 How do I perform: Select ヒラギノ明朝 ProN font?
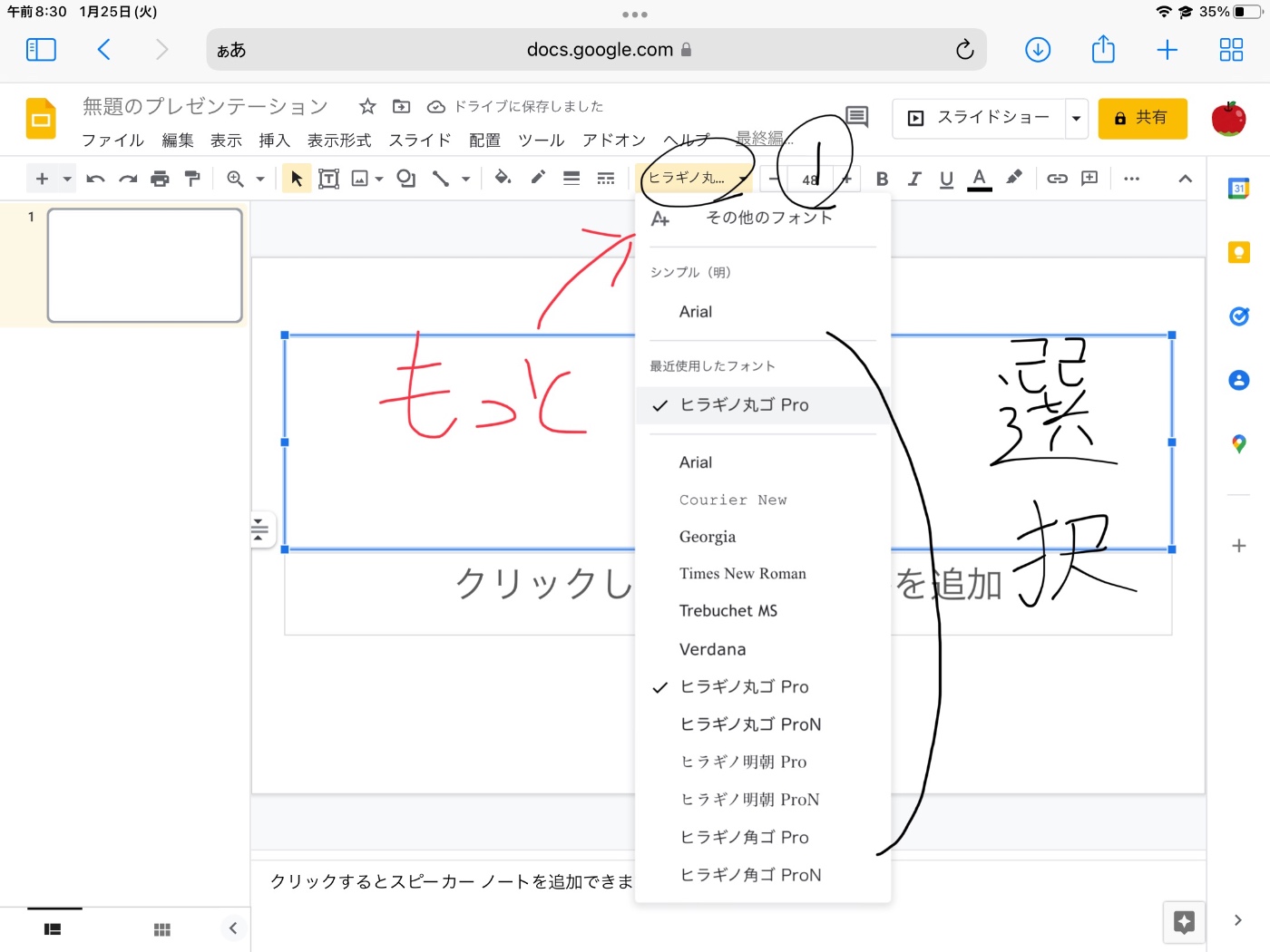pyautogui.click(x=763, y=800)
